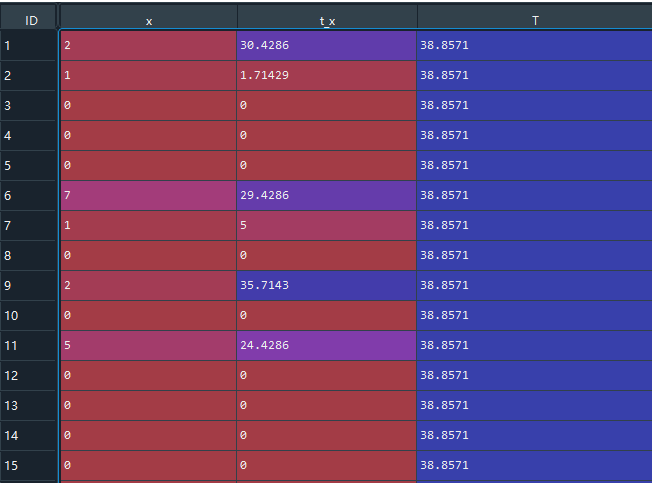Select row header 1
This screenshot has width=652, height=483.
click(x=28, y=45)
